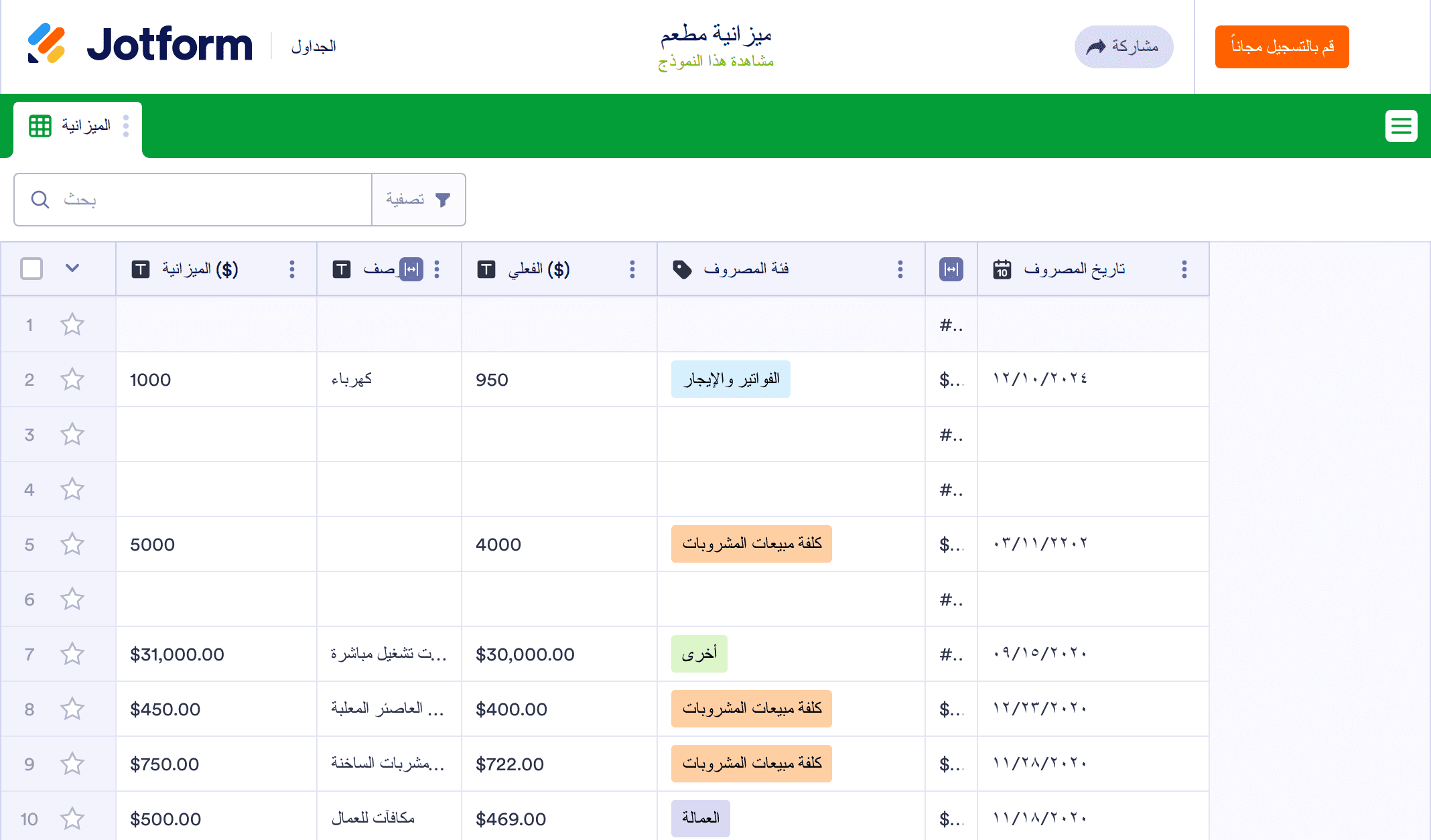
Task: Click the filter funnel icon
Action: coord(443,200)
